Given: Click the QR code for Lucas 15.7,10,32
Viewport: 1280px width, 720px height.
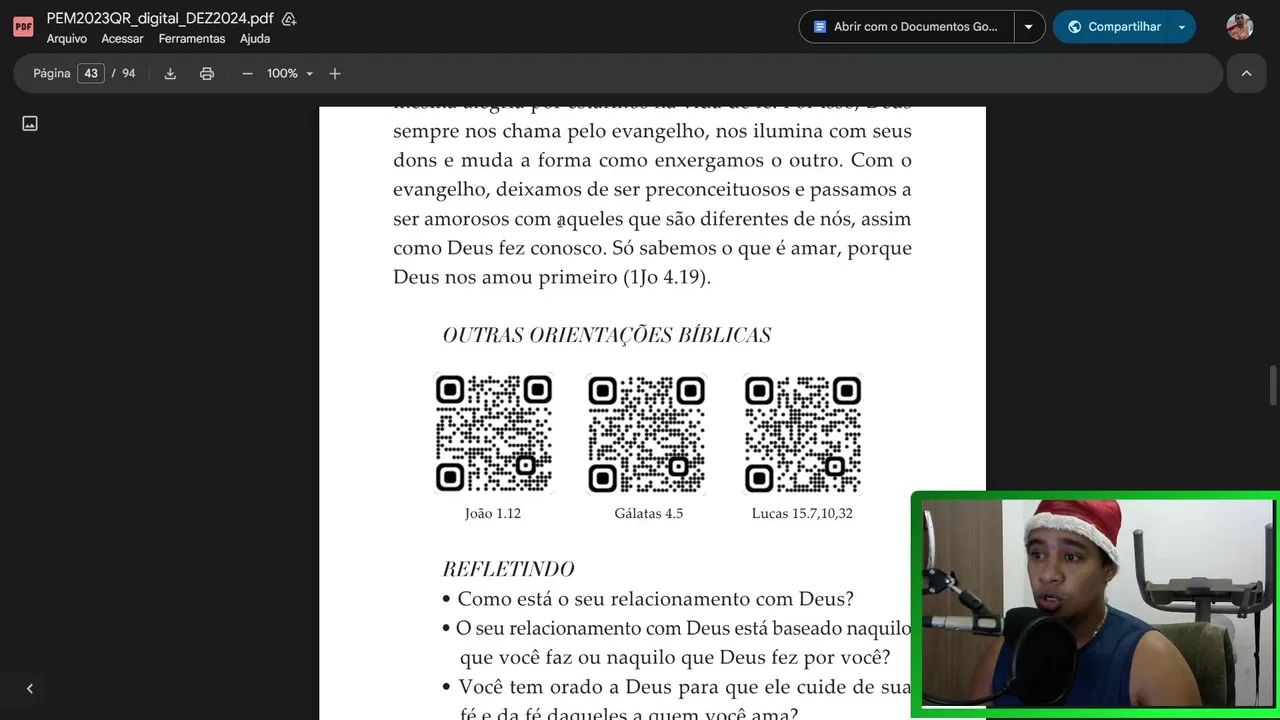Looking at the screenshot, I should pos(803,434).
